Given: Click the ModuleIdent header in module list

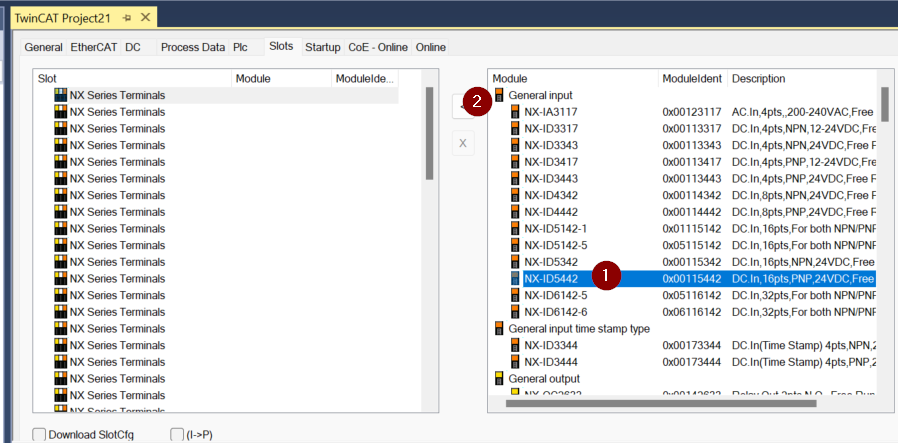Looking at the screenshot, I should tap(693, 78).
